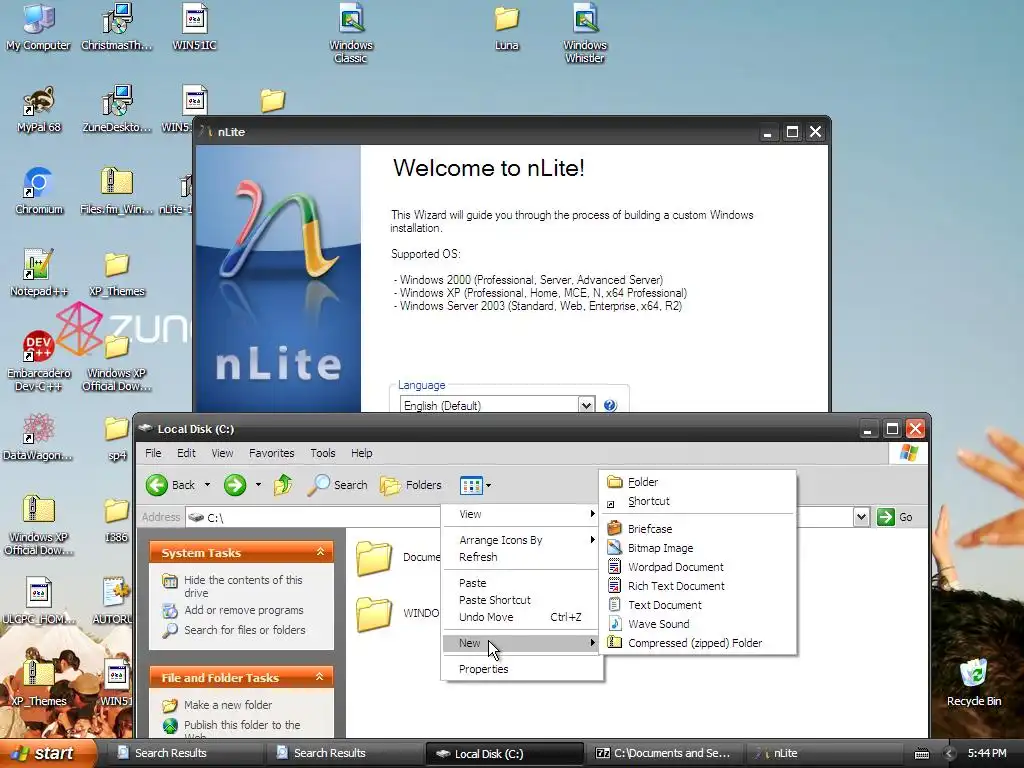1024x768 pixels.
Task: Click the C:\ address bar field
Action: pyautogui.click(x=519, y=517)
